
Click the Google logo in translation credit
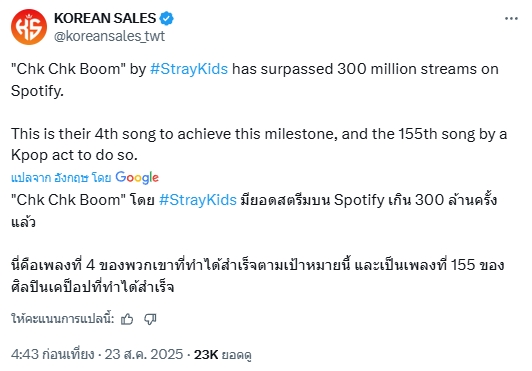point(137,178)
